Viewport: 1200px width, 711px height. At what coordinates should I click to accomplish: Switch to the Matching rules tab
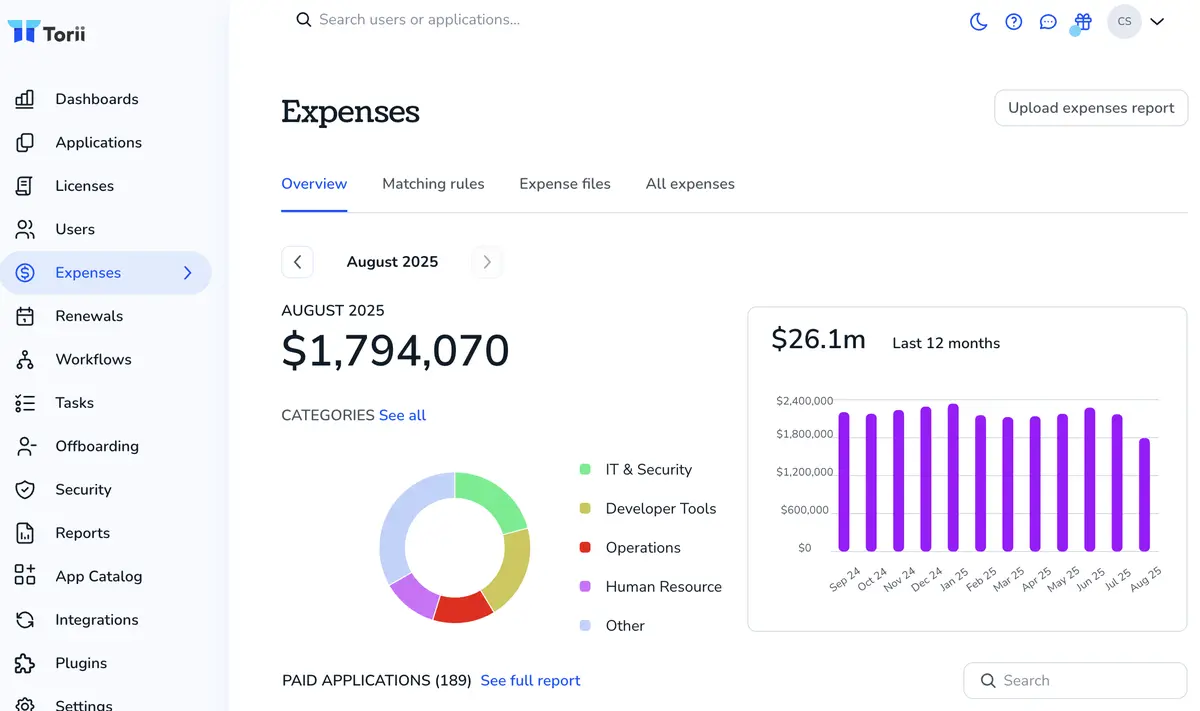pyautogui.click(x=433, y=184)
